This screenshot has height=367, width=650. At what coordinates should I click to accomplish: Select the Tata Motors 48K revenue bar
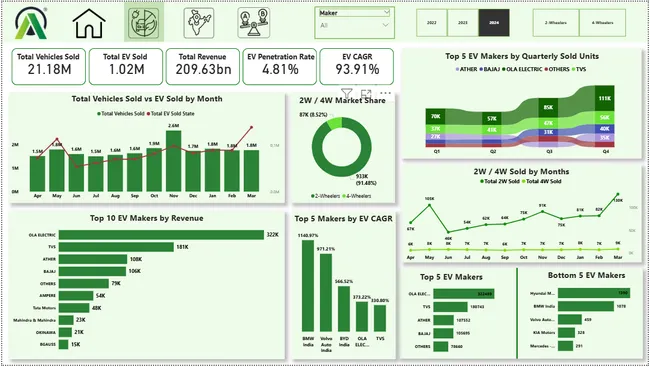pyautogui.click(x=74, y=308)
